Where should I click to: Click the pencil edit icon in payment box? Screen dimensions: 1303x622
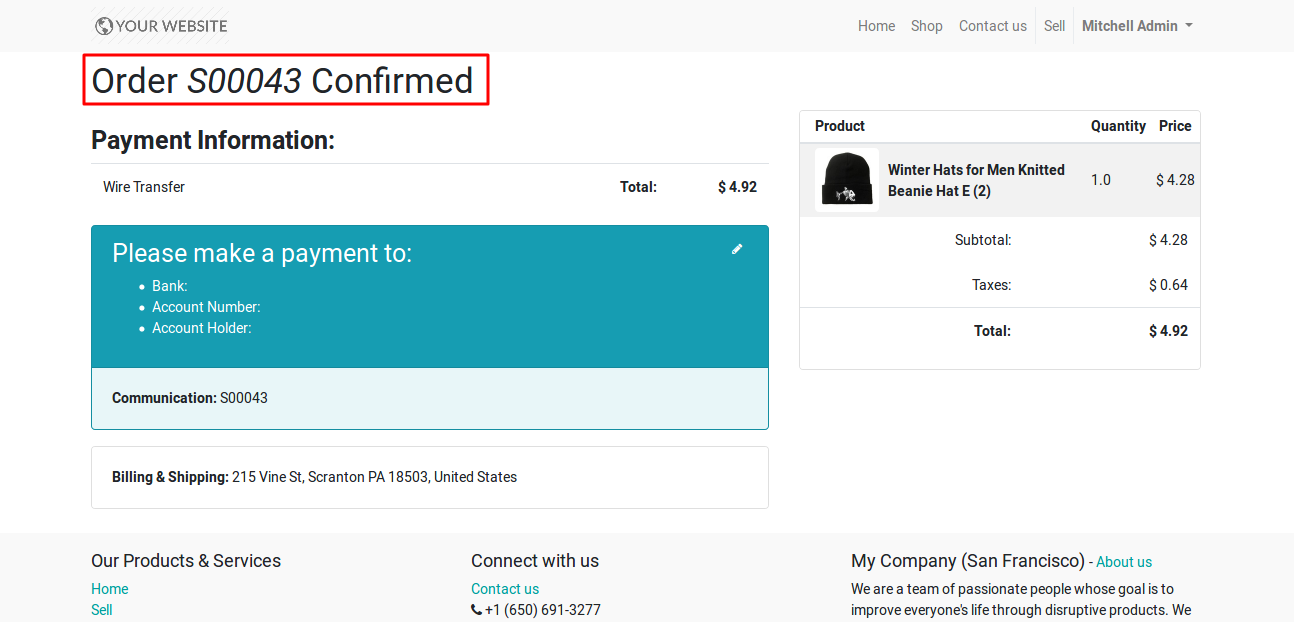[737, 249]
